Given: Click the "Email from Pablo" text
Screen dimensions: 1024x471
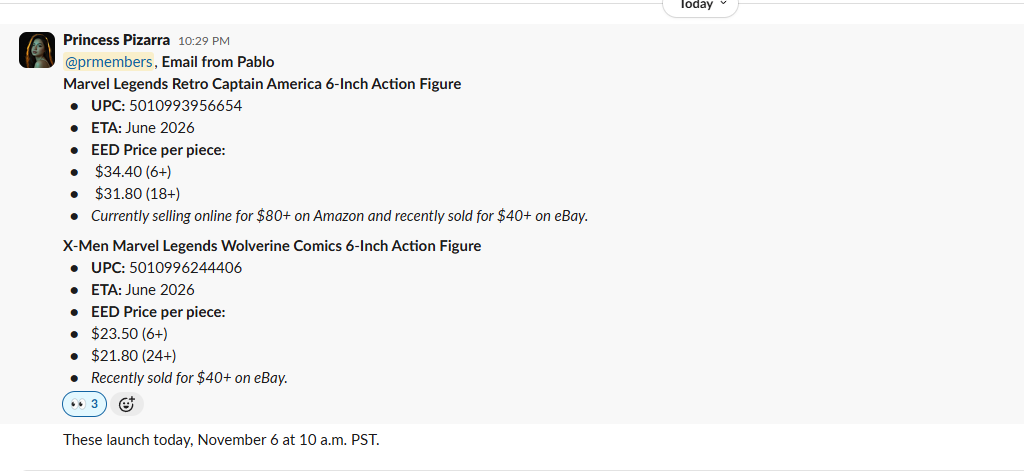Looking at the screenshot, I should pos(218,62).
